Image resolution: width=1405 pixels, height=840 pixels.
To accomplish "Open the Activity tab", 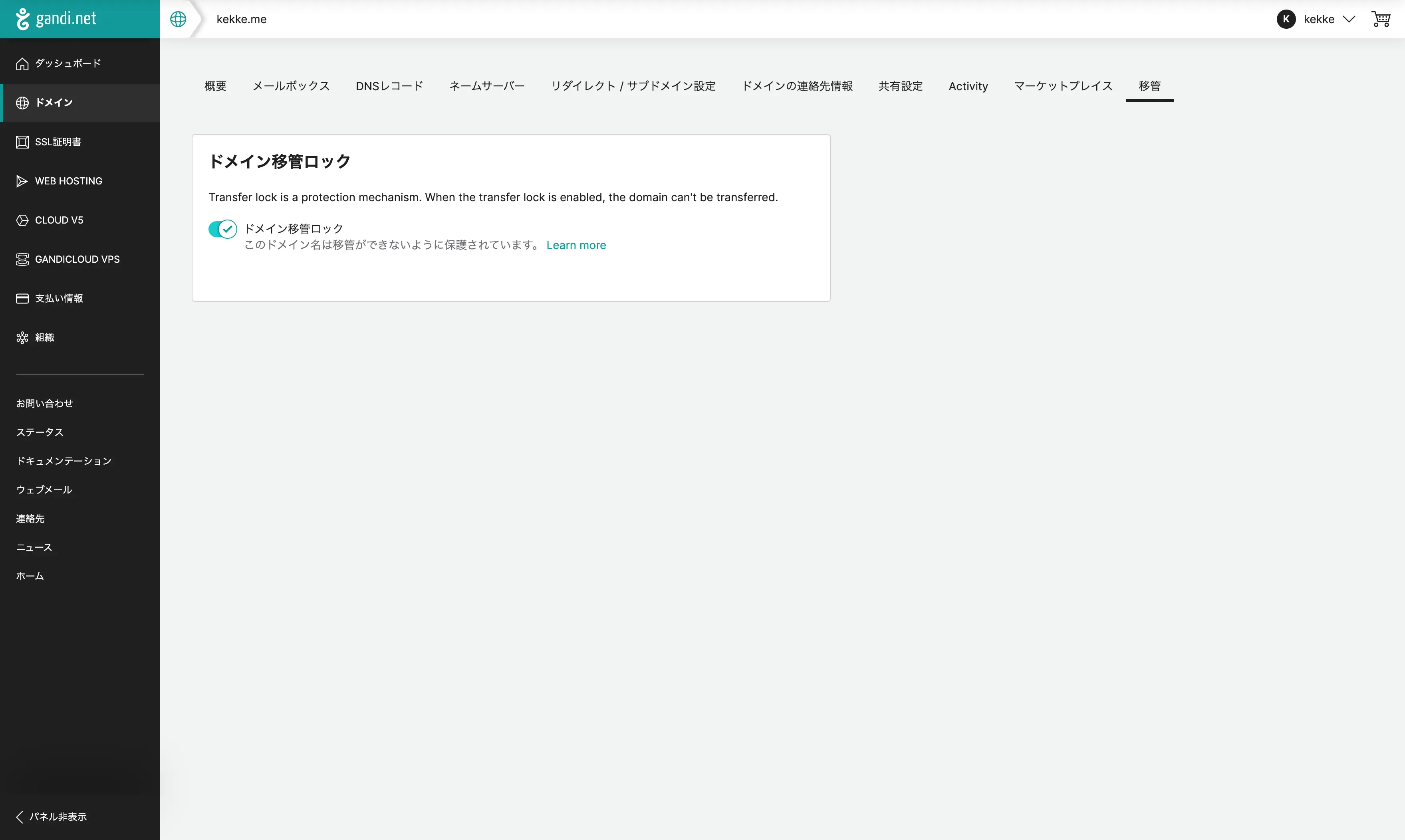I will (968, 86).
